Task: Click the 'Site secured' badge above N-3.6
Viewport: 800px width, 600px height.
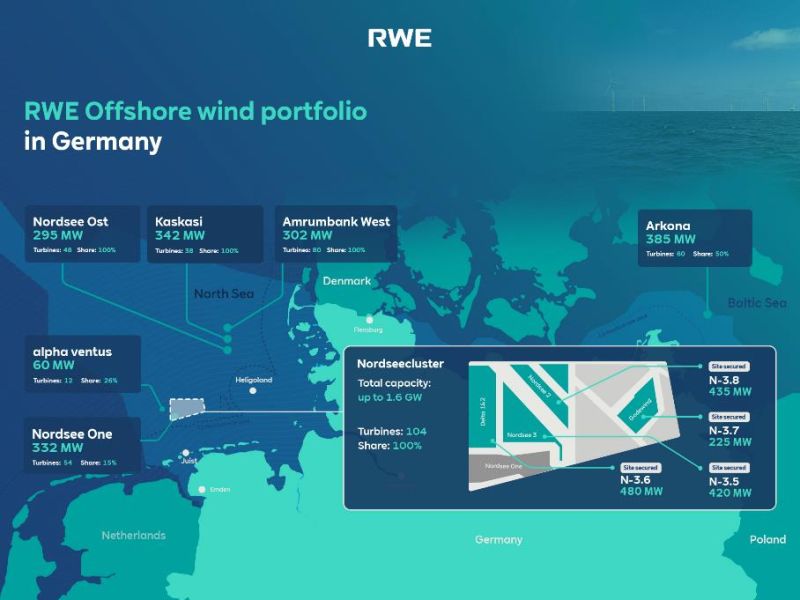Action: pyautogui.click(x=641, y=467)
